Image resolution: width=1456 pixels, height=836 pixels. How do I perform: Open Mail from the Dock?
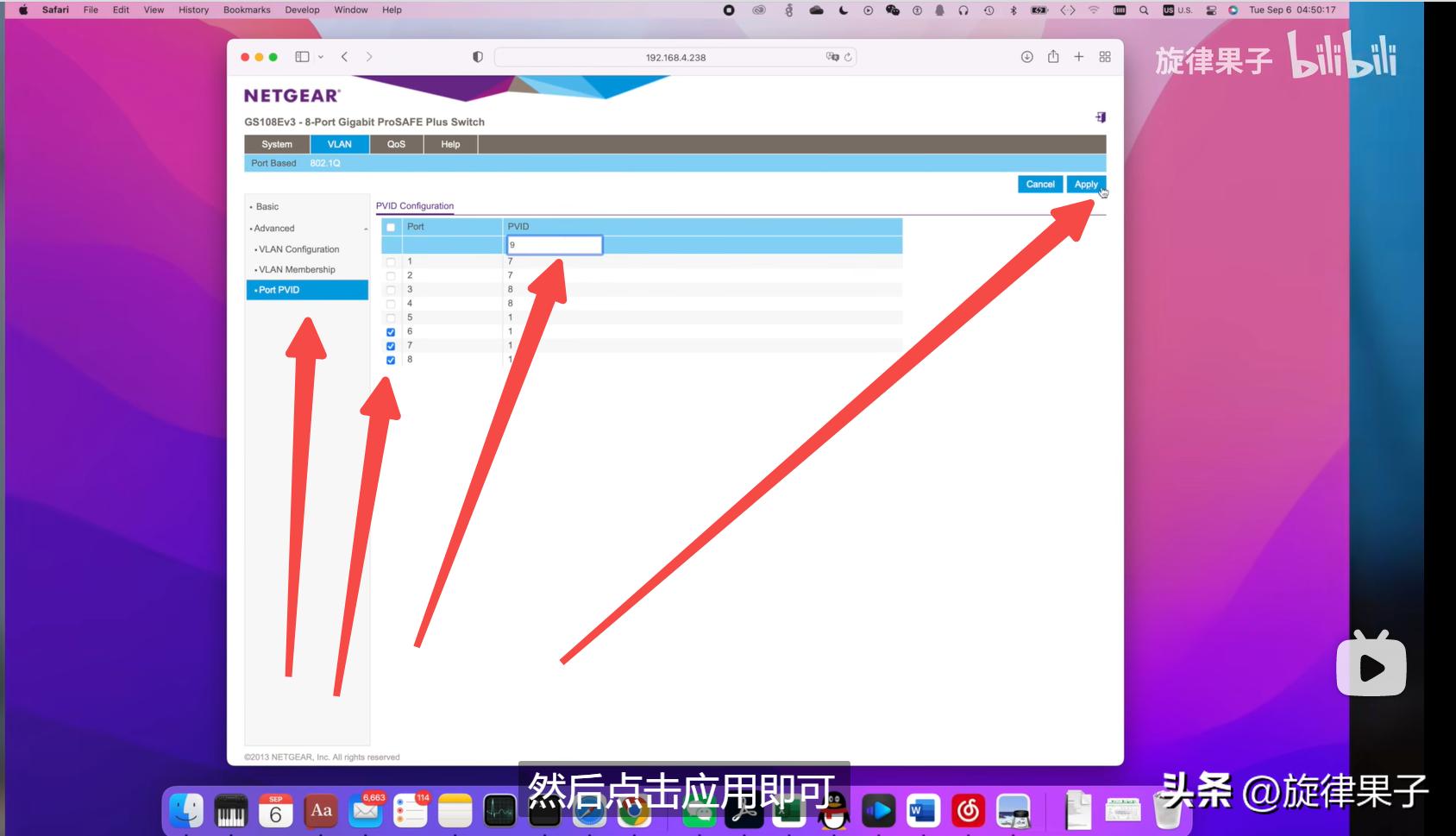pos(366,810)
